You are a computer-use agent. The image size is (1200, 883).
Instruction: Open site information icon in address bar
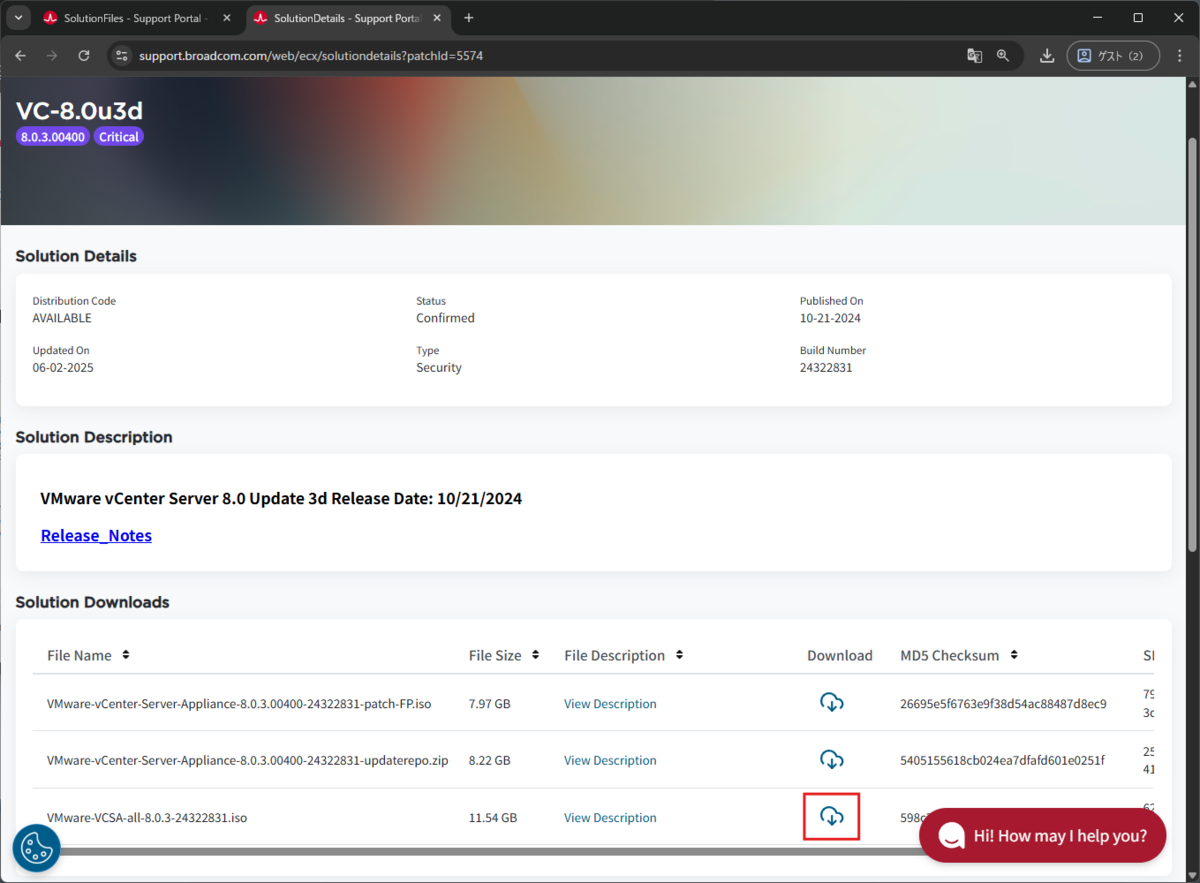(122, 56)
